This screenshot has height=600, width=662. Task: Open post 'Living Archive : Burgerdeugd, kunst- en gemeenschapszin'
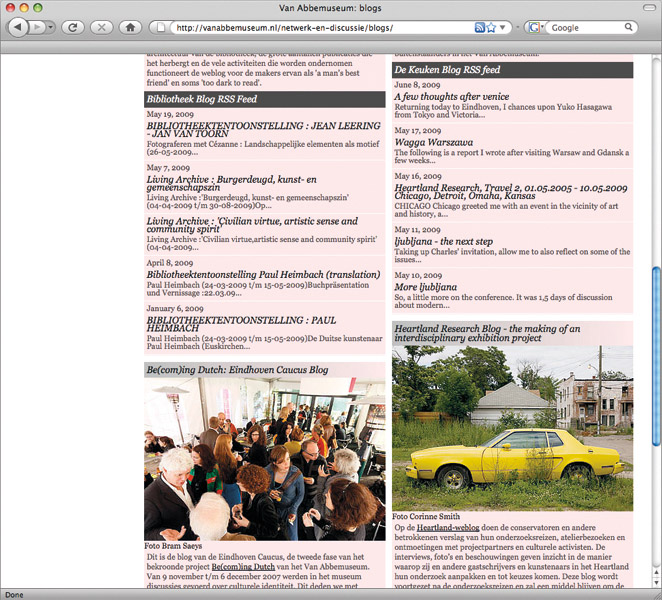231,183
